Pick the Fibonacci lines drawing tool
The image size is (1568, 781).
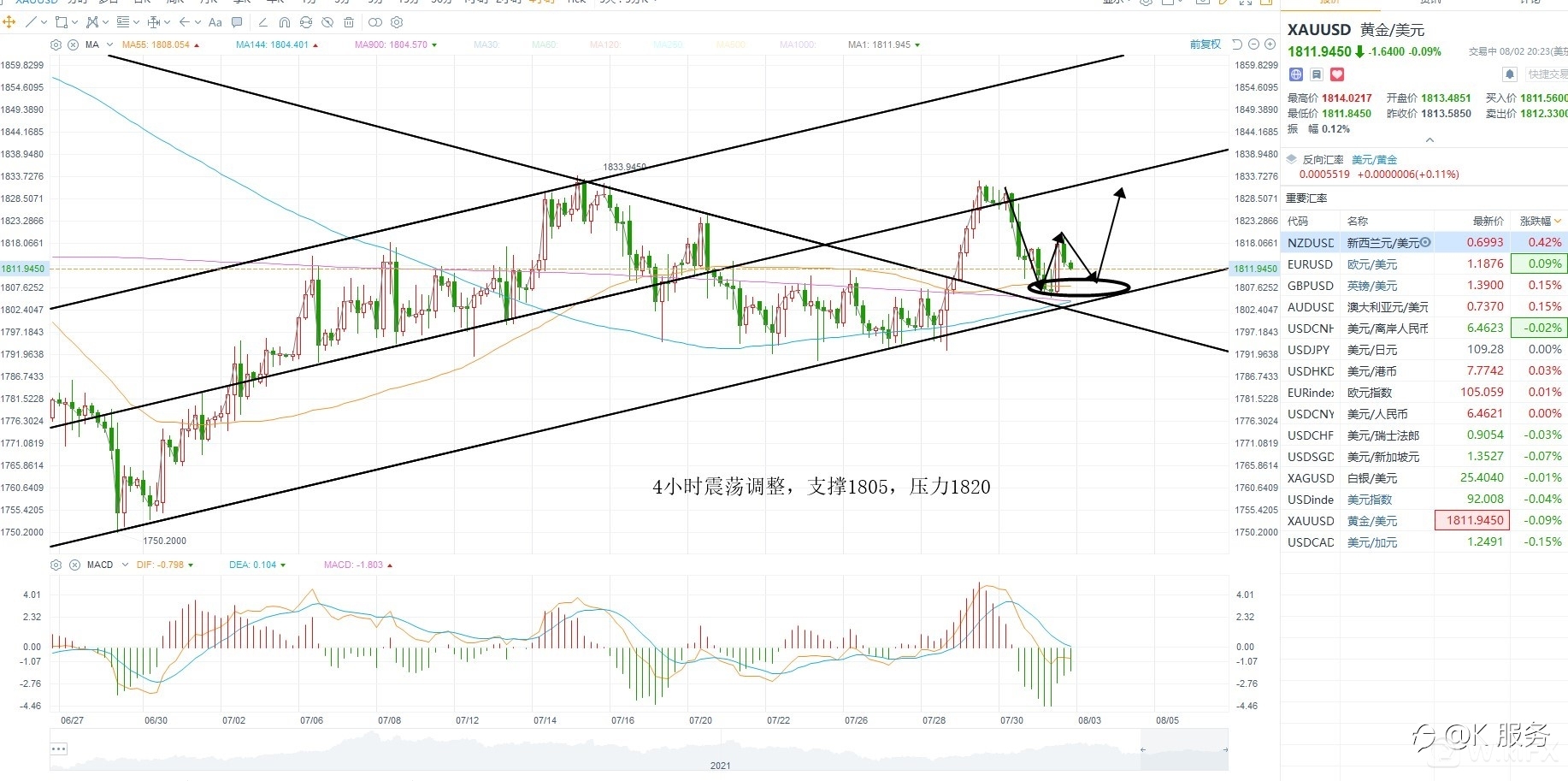coord(122,22)
